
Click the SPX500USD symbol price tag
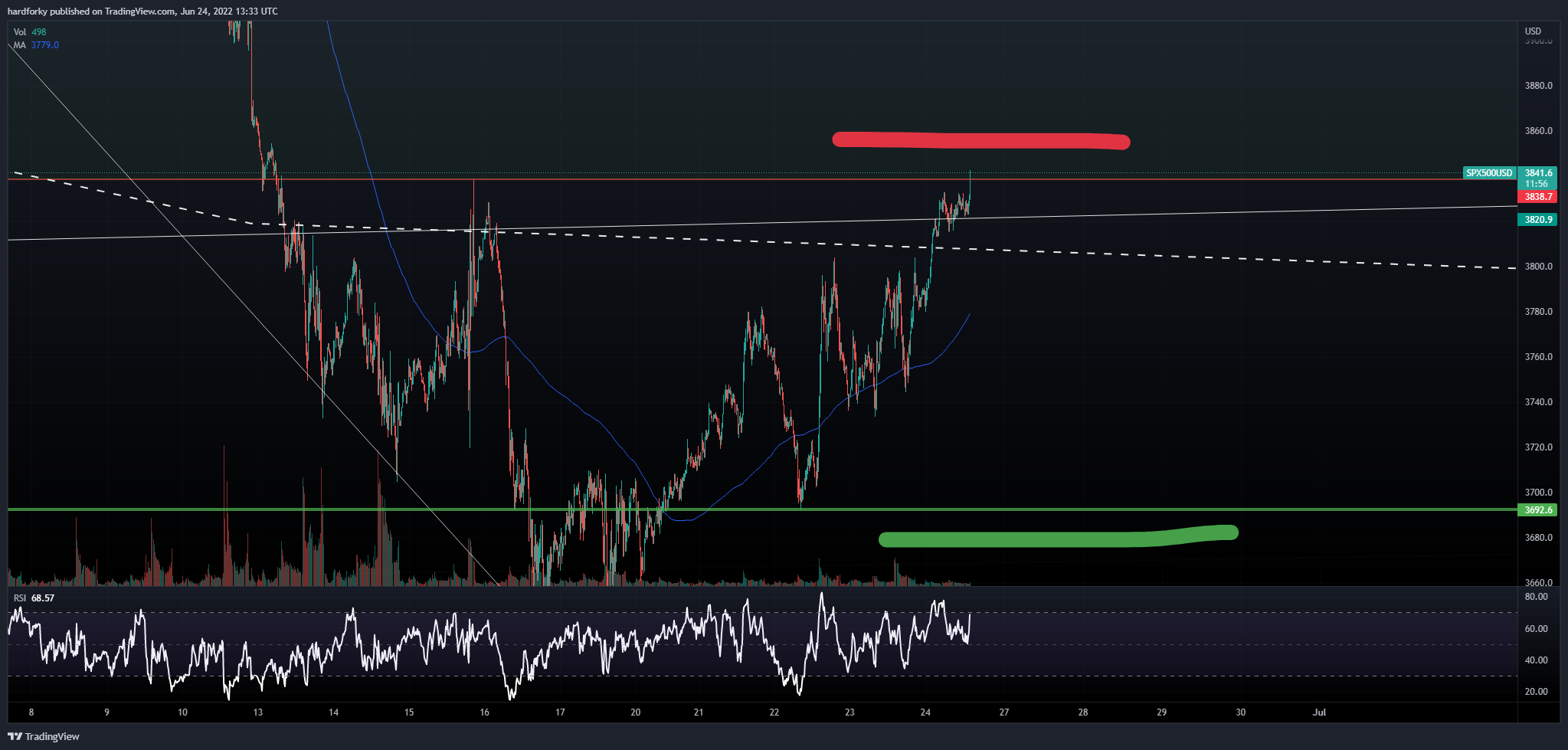coord(1489,173)
